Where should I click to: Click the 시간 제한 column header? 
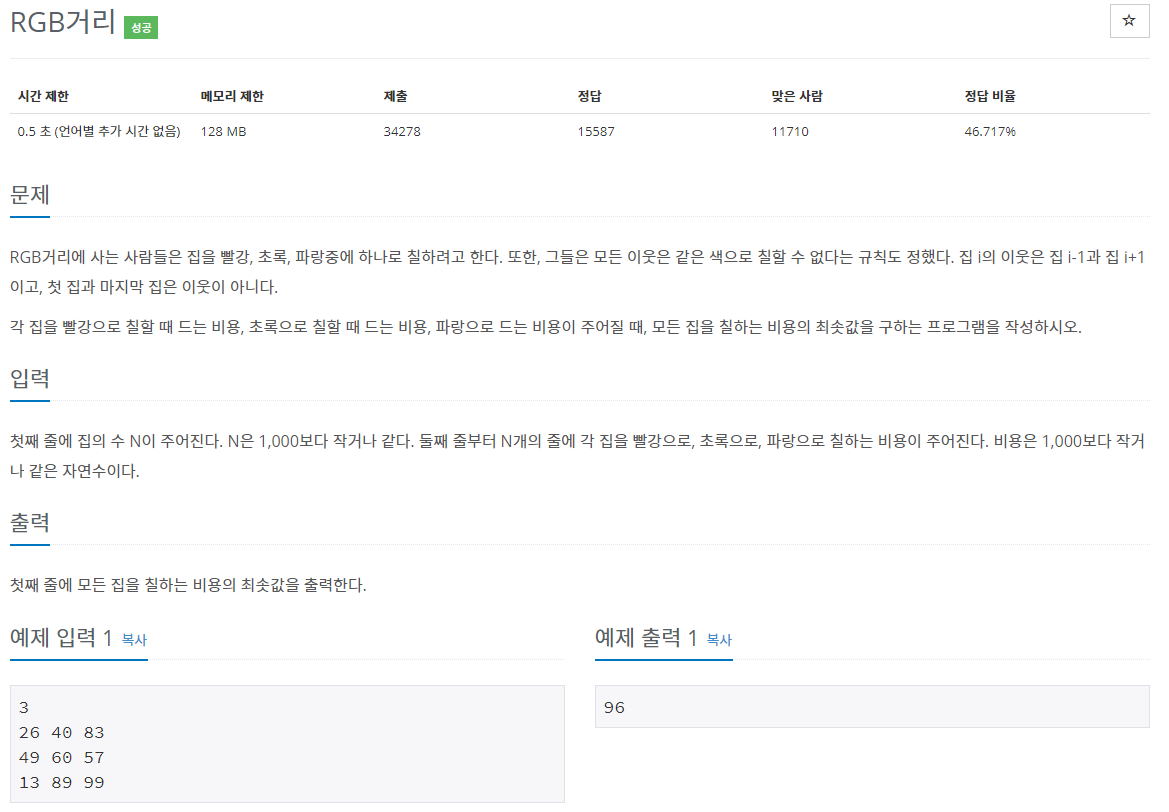(43, 96)
